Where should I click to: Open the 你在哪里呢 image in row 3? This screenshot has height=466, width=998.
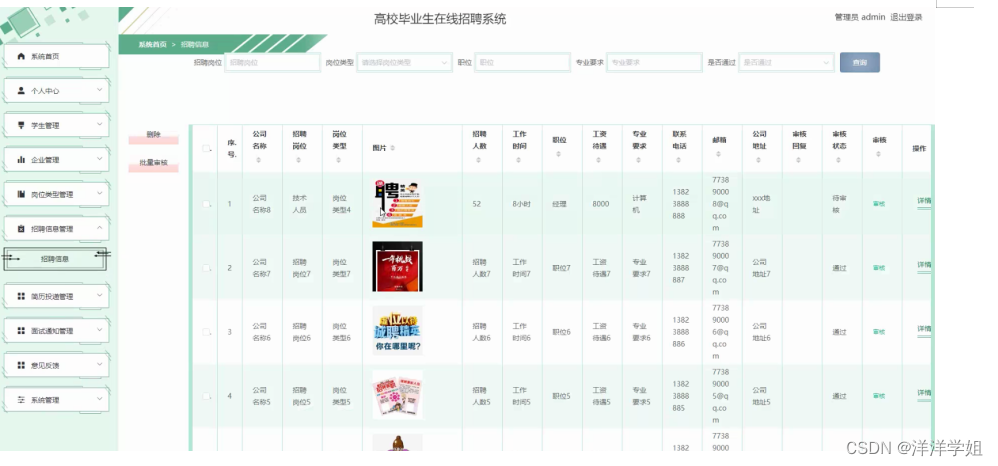397,330
